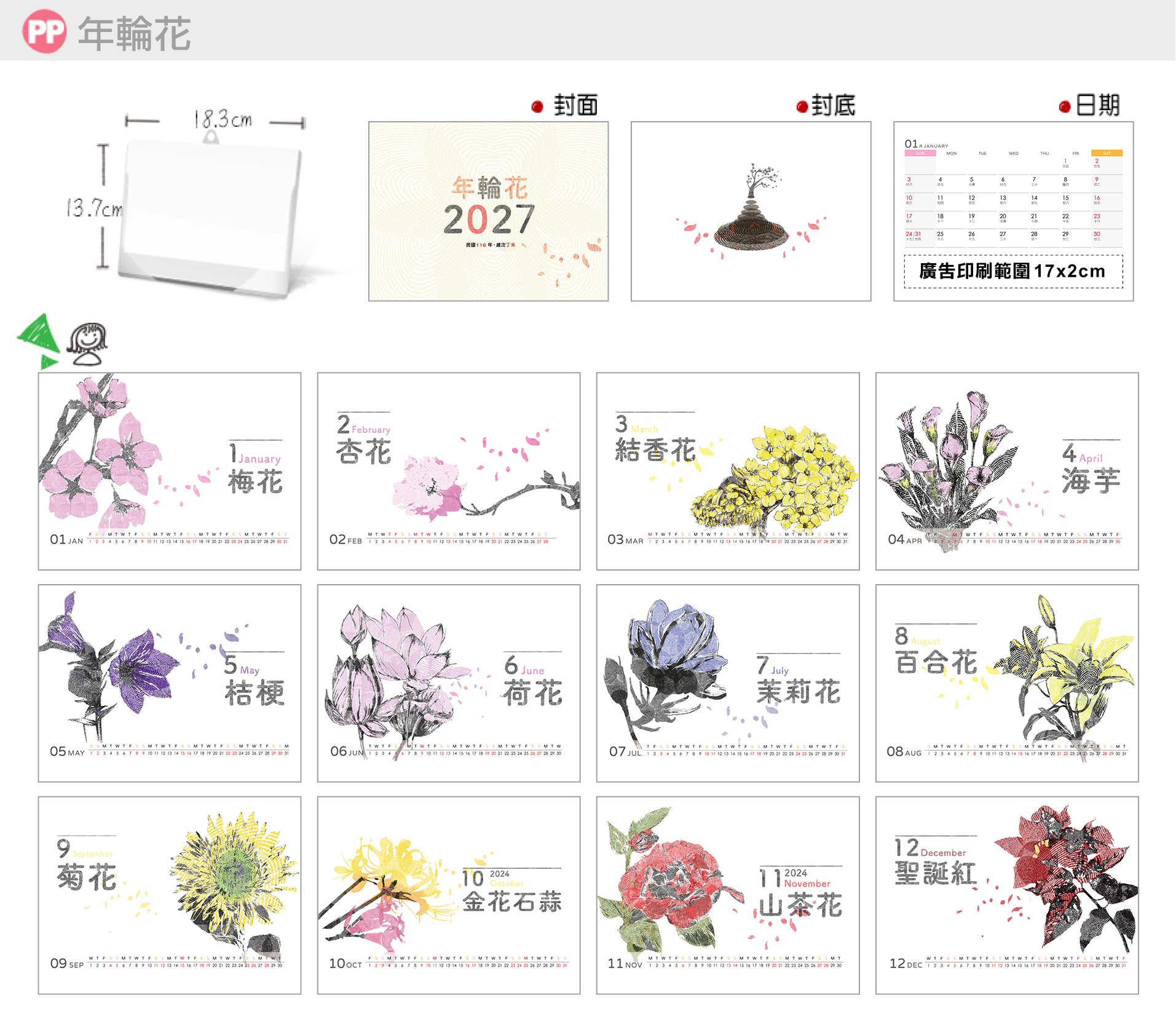Click the 海芋 flower name text
Image resolution: width=1176 pixels, height=1025 pixels.
coord(1091,480)
